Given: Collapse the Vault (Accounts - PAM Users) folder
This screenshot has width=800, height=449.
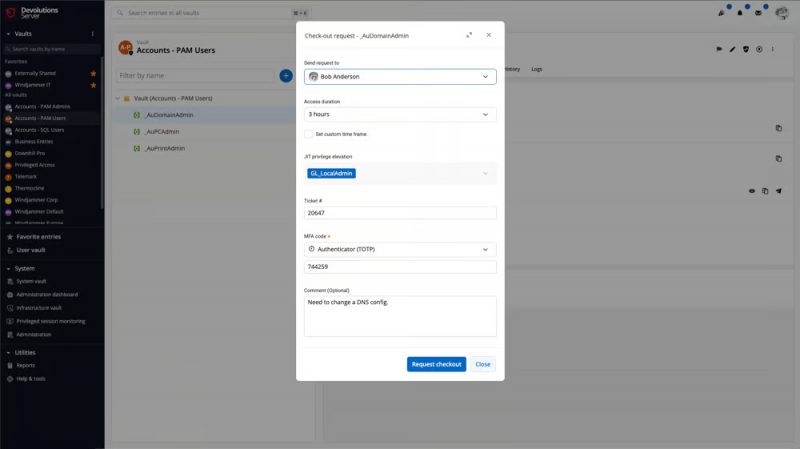Looking at the screenshot, I should click(118, 98).
